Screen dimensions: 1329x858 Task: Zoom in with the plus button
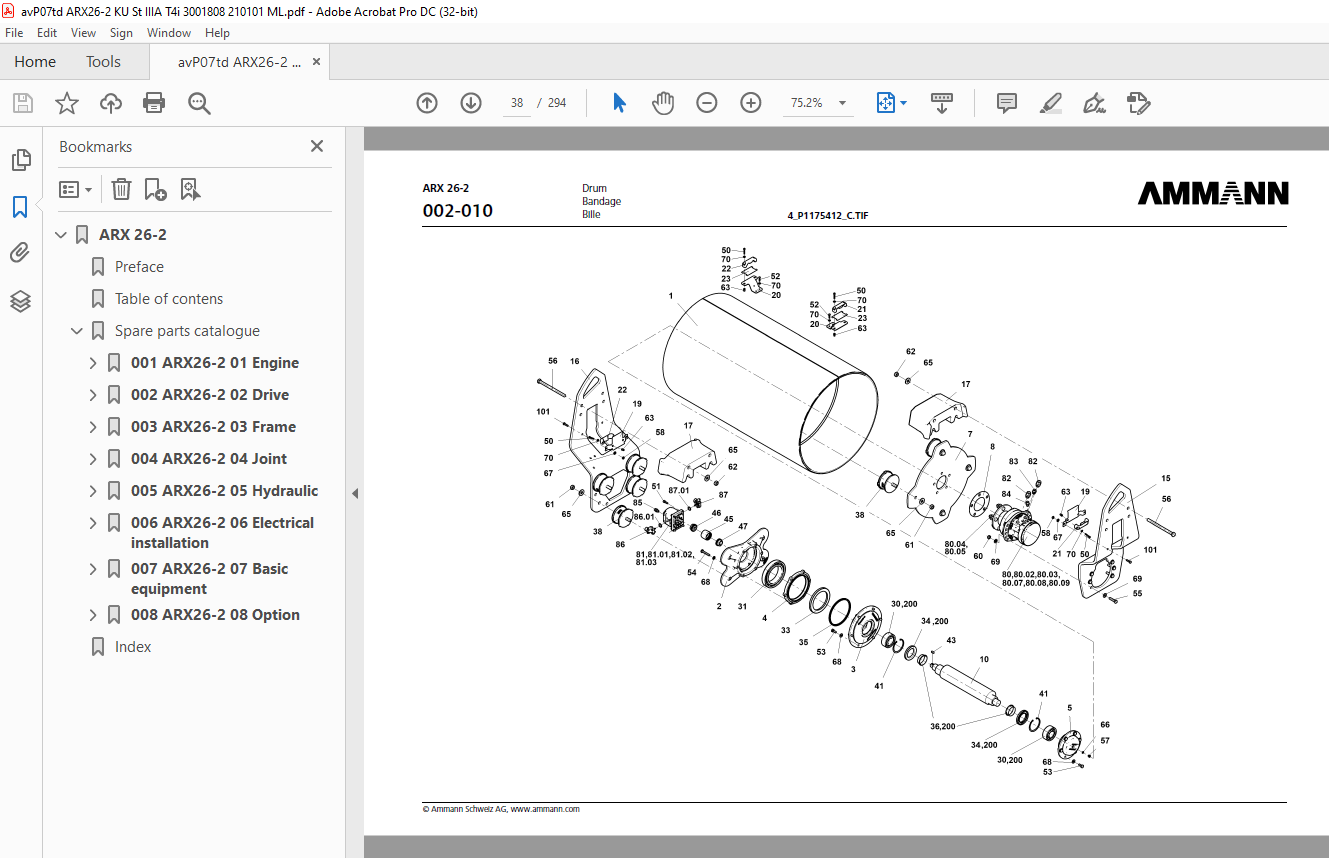click(751, 103)
